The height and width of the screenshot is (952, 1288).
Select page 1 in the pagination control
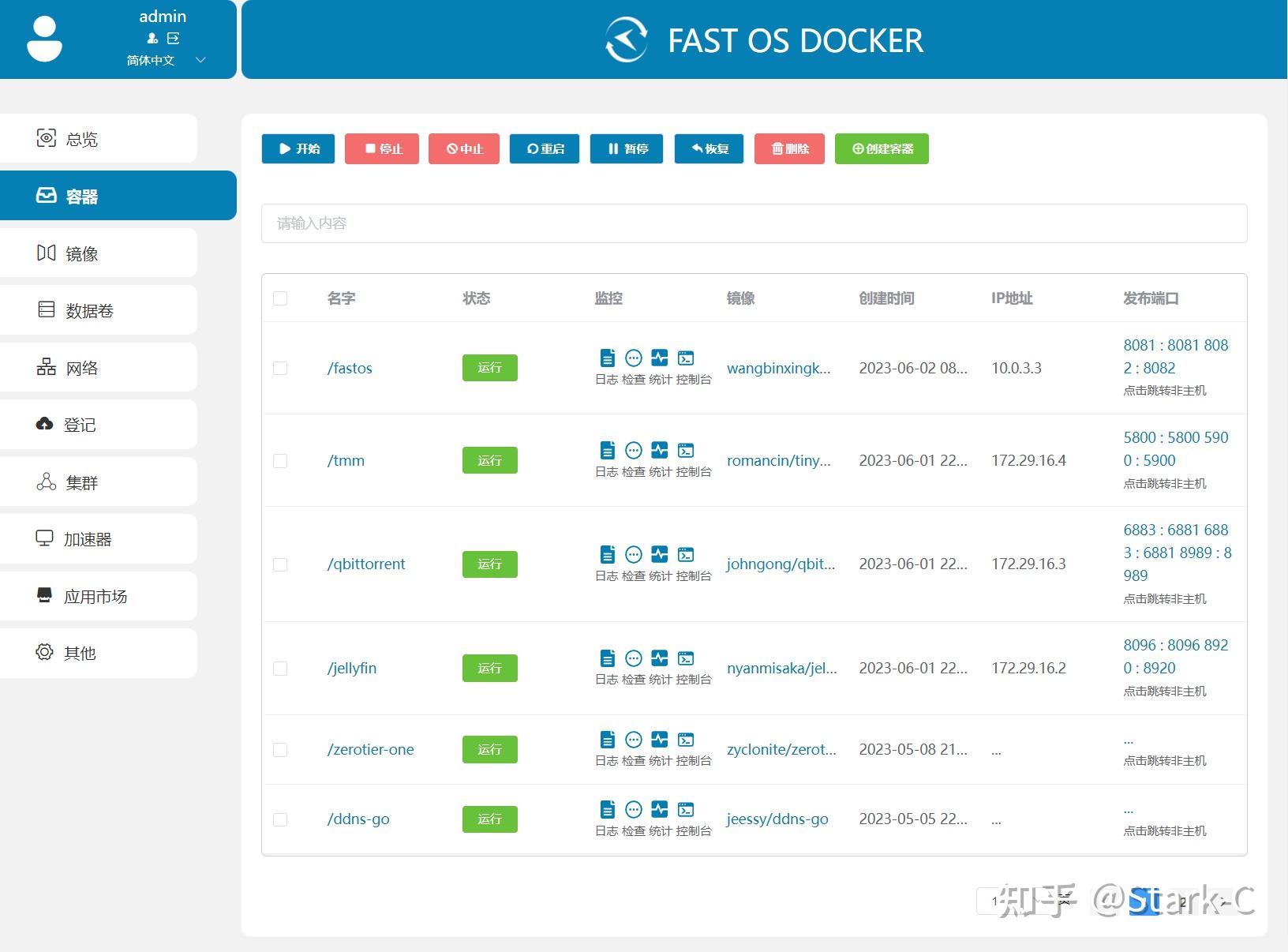[994, 901]
